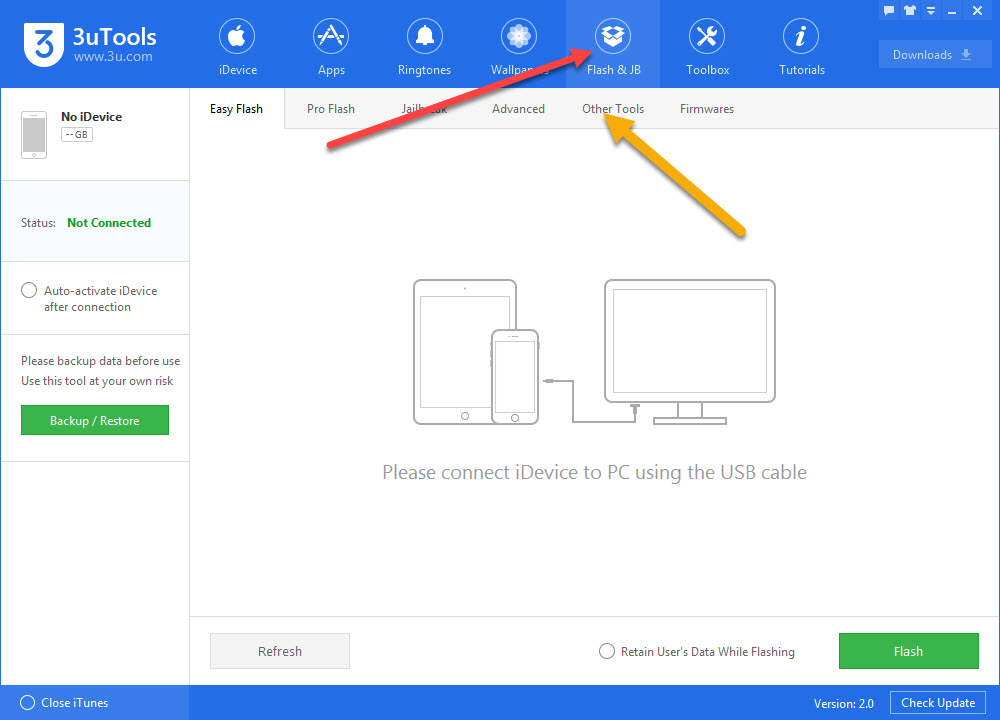Switch to the Advanced tab
Screen dimensions: 1000x720
(518, 109)
